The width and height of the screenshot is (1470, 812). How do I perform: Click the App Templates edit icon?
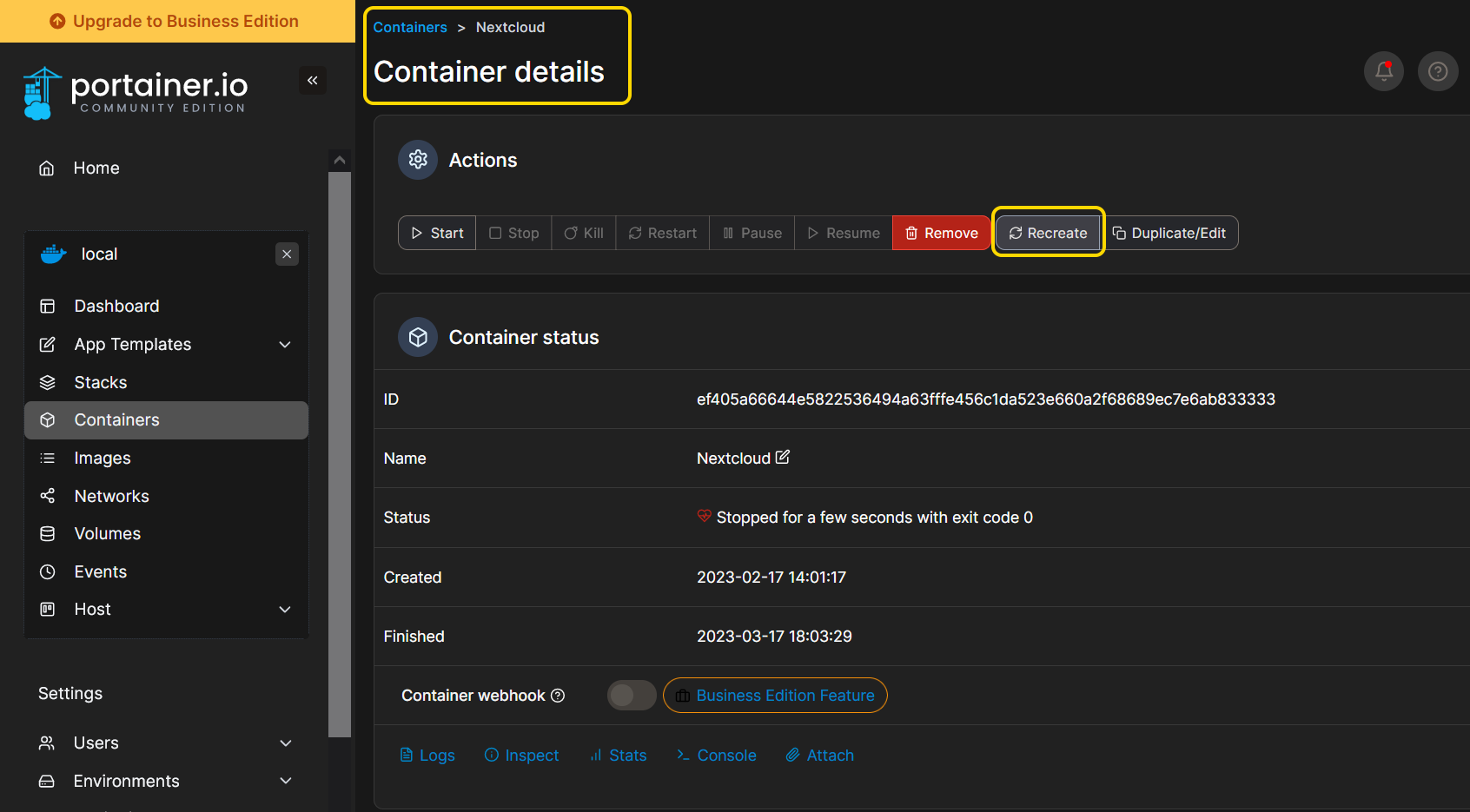[x=48, y=345]
